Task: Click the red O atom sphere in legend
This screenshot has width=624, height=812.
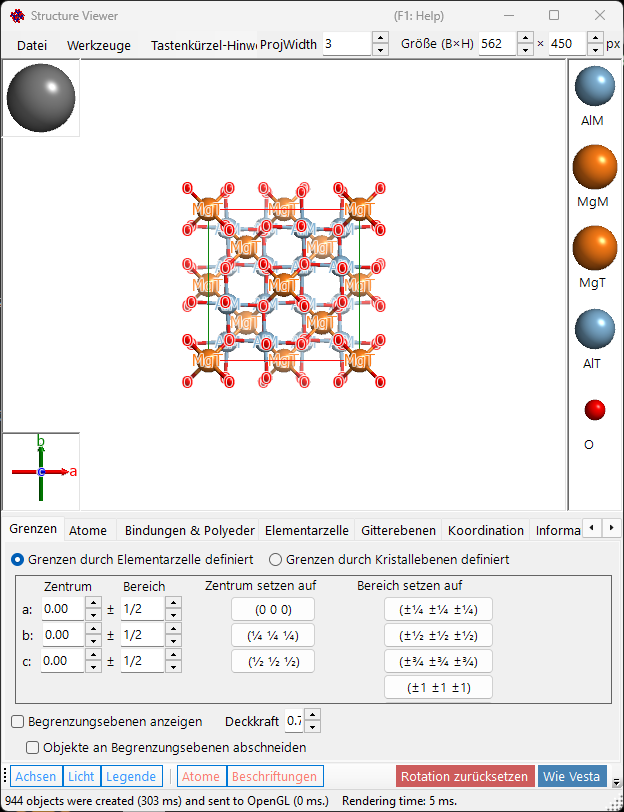Action: click(x=594, y=410)
